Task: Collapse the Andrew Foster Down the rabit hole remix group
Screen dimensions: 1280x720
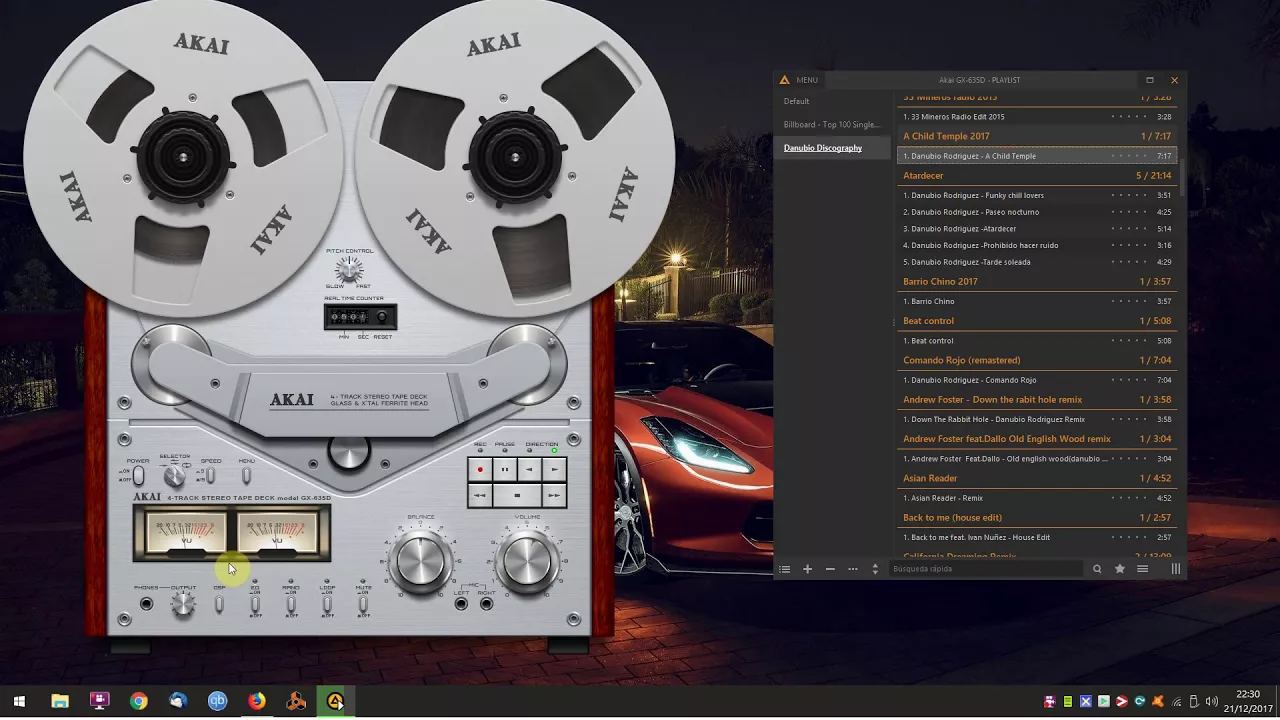Action: coord(1037,399)
